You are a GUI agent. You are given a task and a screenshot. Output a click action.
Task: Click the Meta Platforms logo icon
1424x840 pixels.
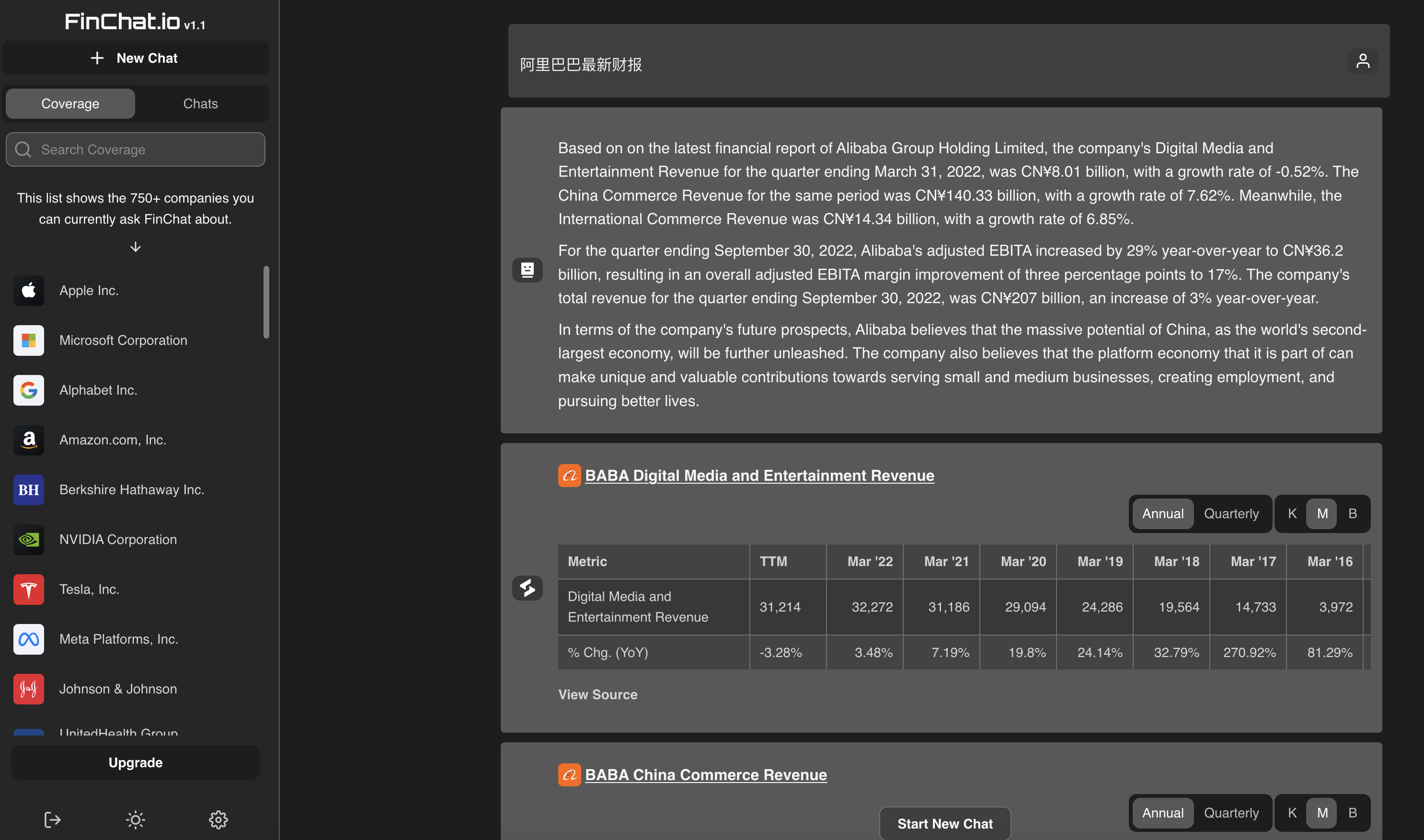[29, 639]
